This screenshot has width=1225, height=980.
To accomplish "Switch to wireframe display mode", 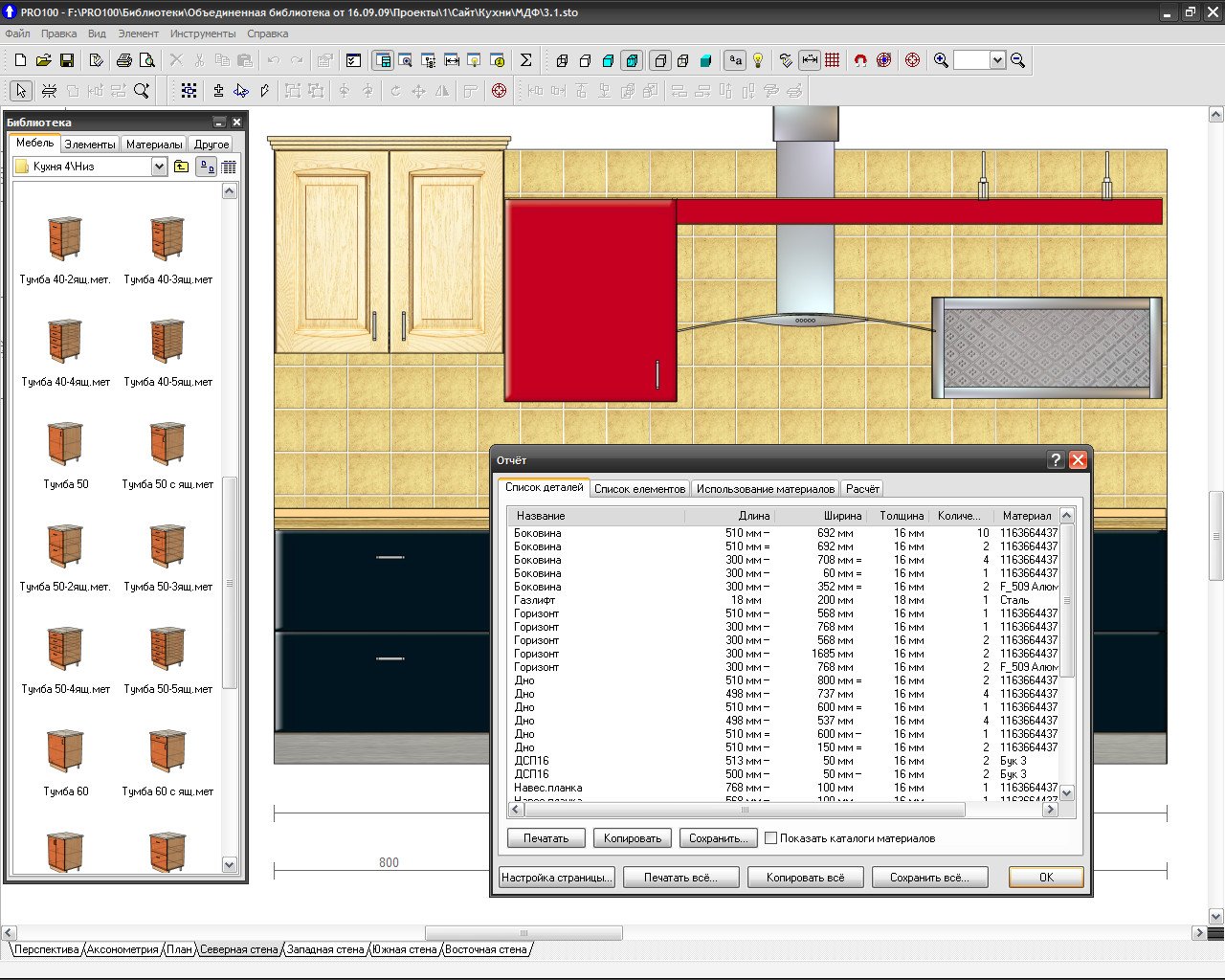I will (562, 60).
